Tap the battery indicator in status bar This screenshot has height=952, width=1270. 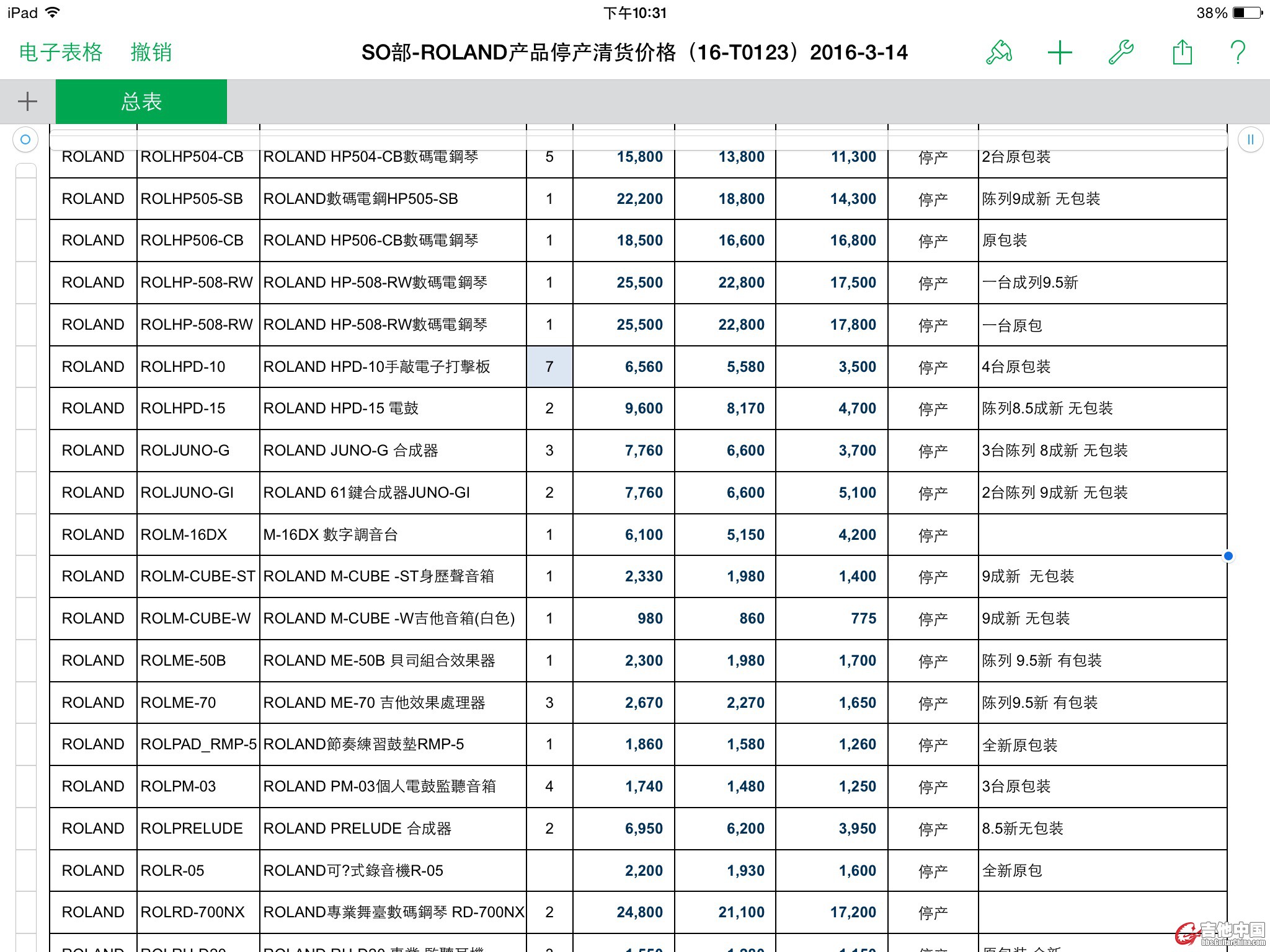pos(1246,13)
